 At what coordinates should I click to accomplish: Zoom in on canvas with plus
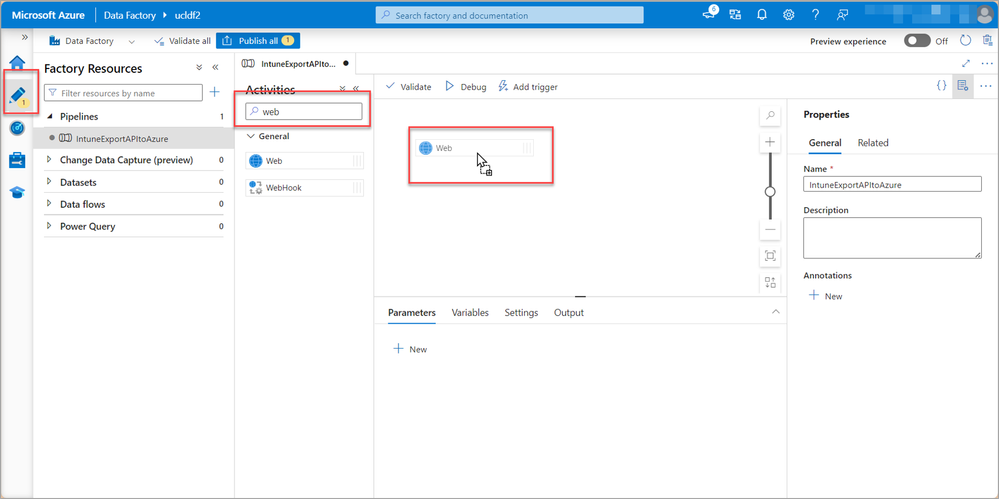pyautogui.click(x=770, y=141)
